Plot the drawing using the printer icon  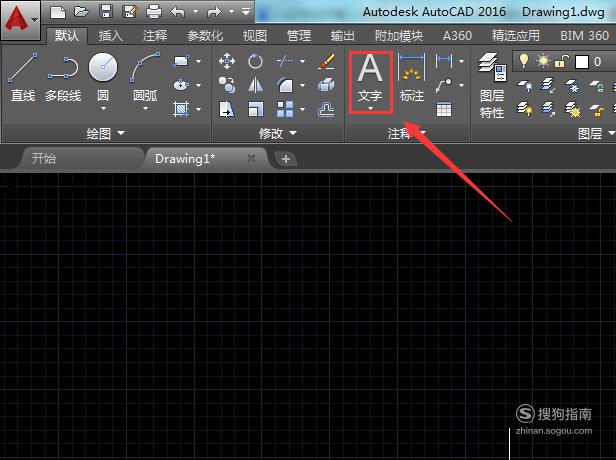click(x=154, y=12)
